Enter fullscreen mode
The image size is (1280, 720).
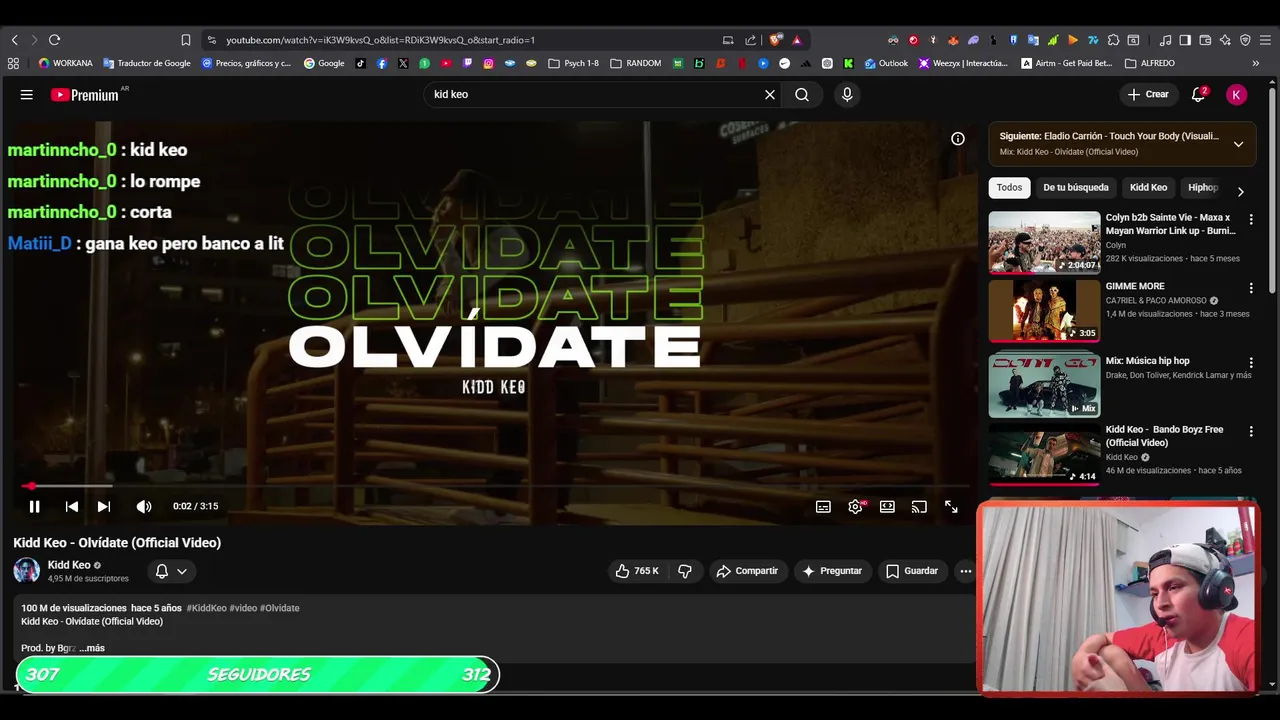click(951, 507)
